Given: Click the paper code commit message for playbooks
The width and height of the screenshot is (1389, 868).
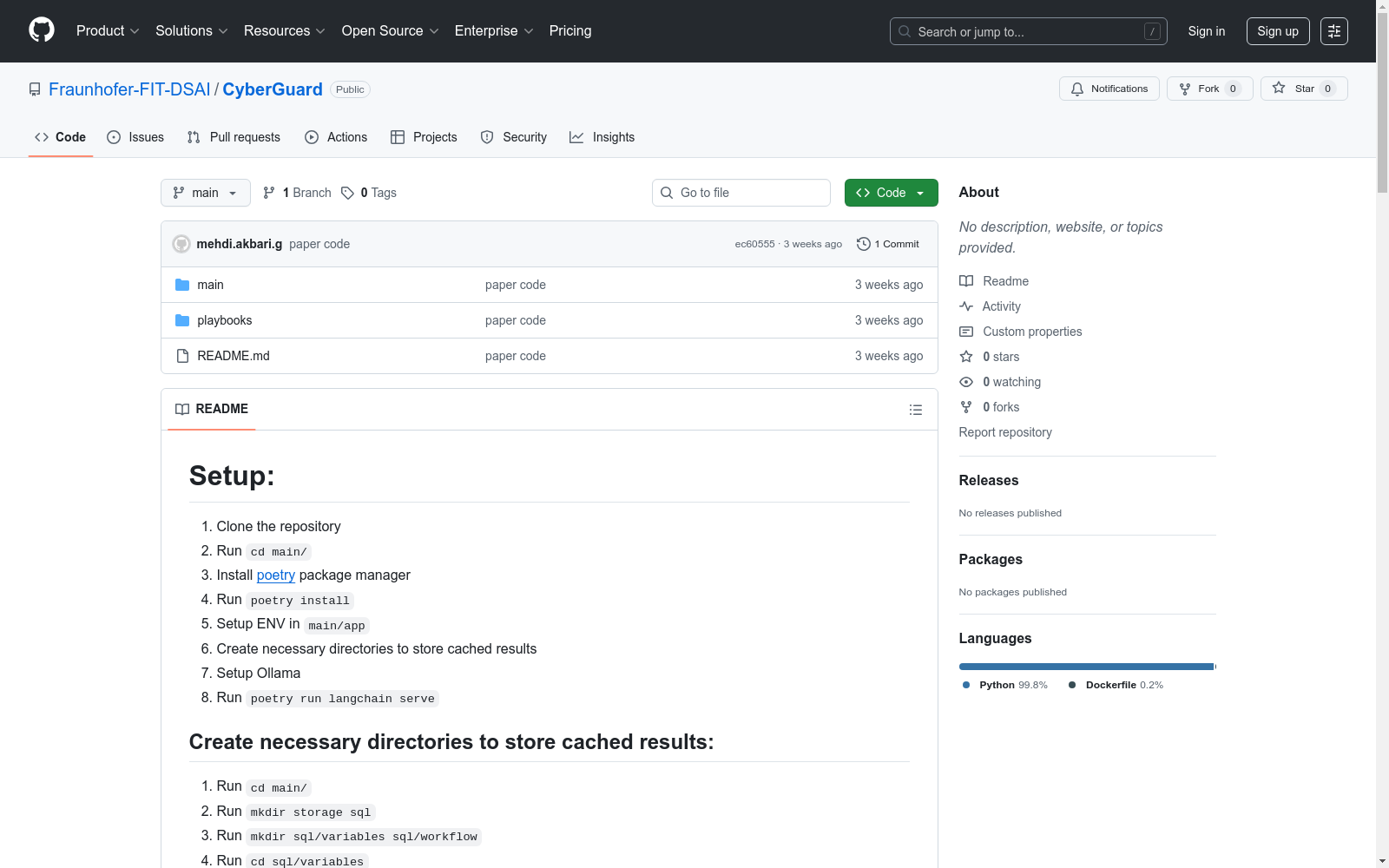Looking at the screenshot, I should [516, 320].
